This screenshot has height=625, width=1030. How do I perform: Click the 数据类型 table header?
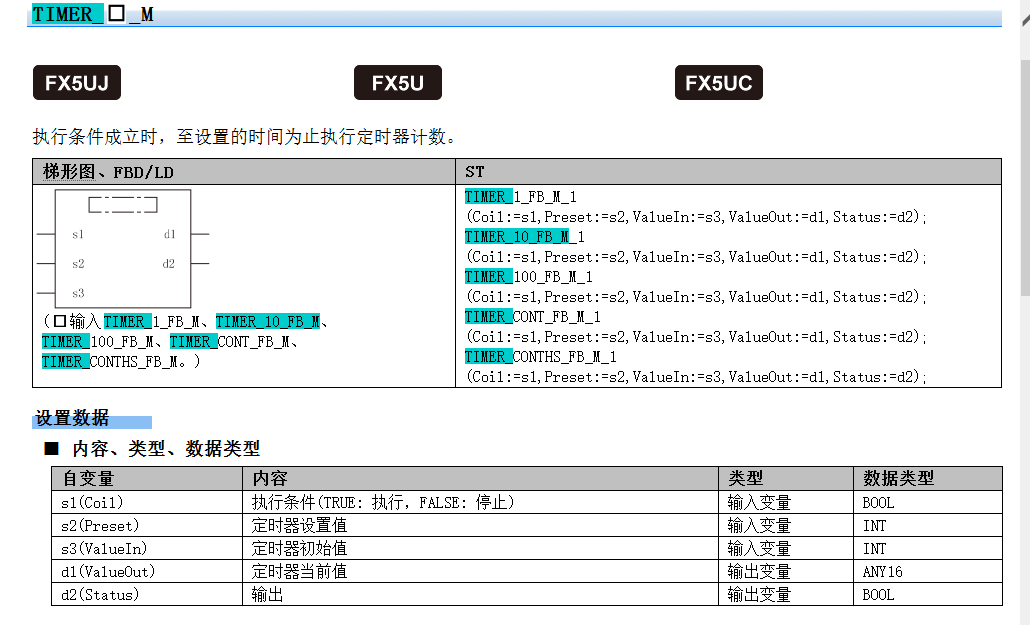(898, 478)
